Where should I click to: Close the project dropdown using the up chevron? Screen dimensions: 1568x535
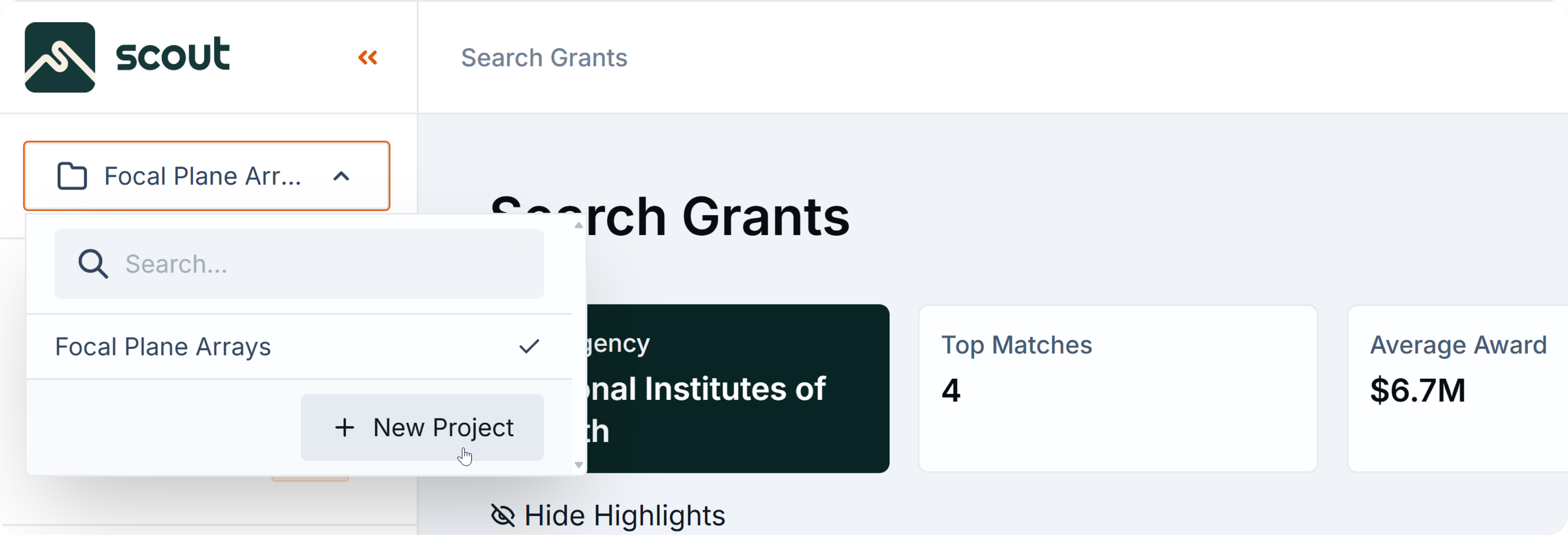(341, 177)
